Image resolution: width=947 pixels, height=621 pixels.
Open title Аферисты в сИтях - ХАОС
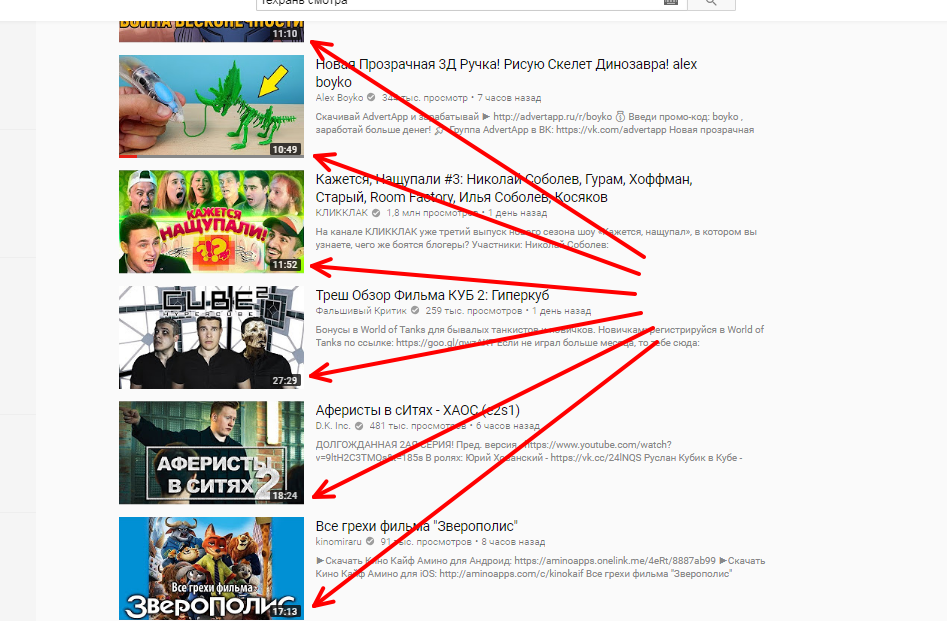[x=417, y=410]
